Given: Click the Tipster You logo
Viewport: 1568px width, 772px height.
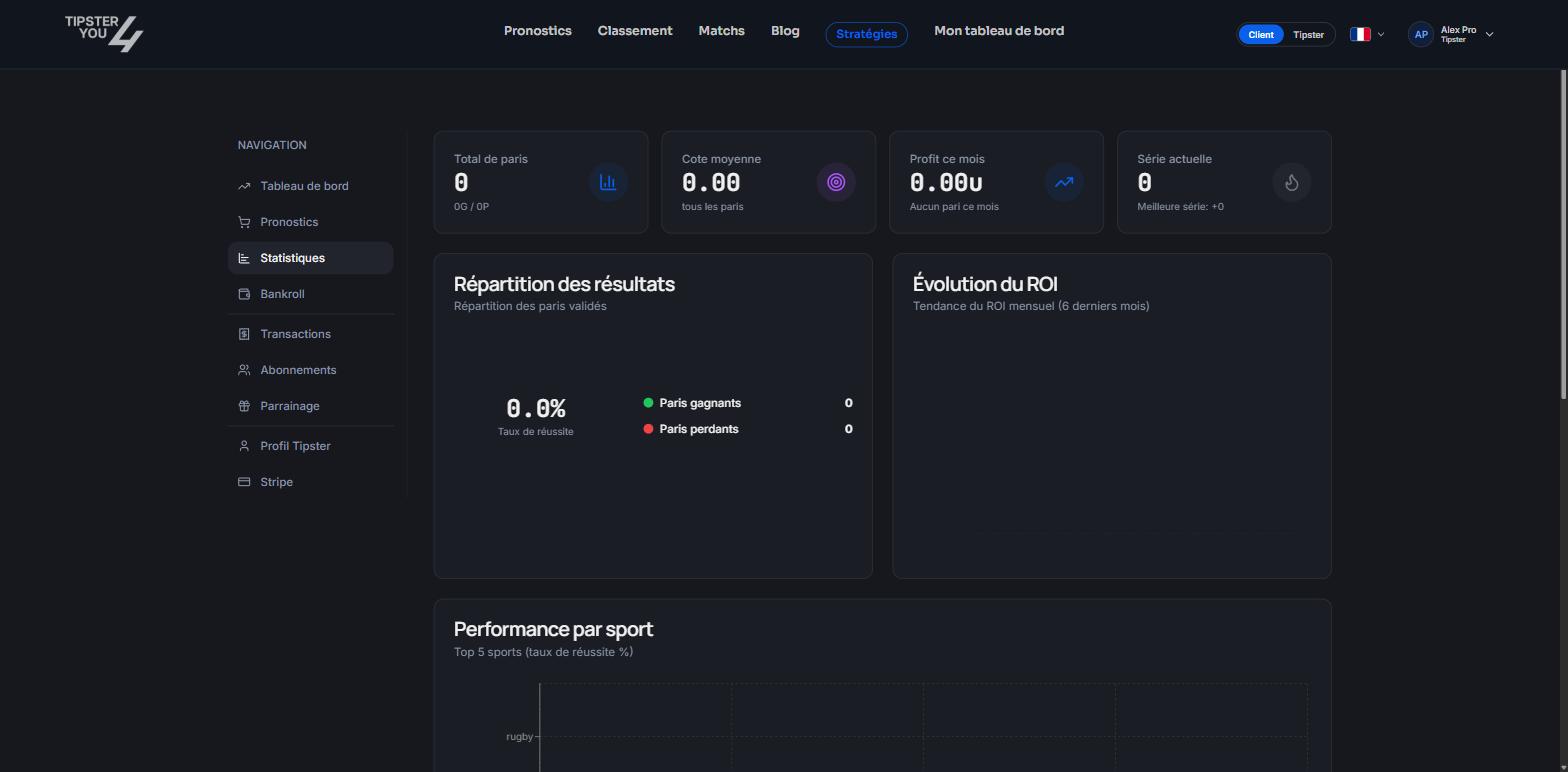Looking at the screenshot, I should pos(104,33).
